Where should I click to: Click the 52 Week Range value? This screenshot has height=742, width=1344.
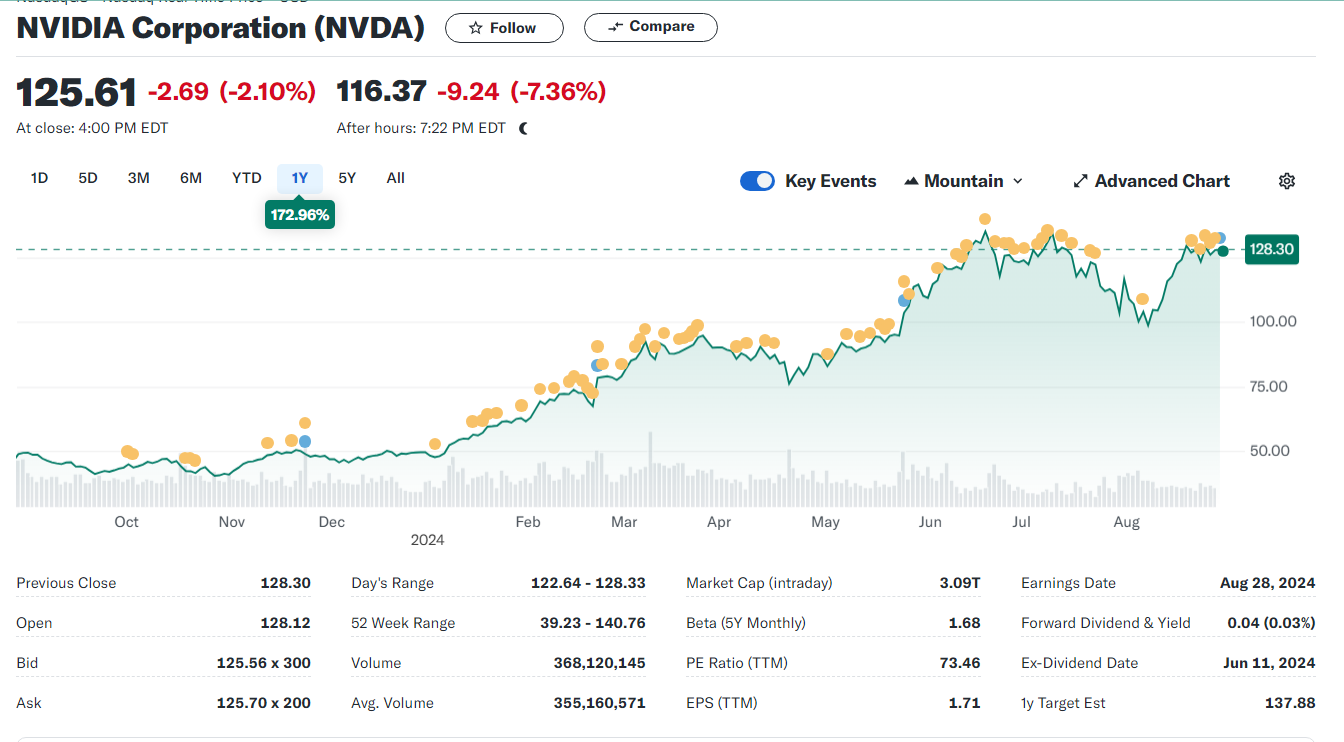click(593, 623)
